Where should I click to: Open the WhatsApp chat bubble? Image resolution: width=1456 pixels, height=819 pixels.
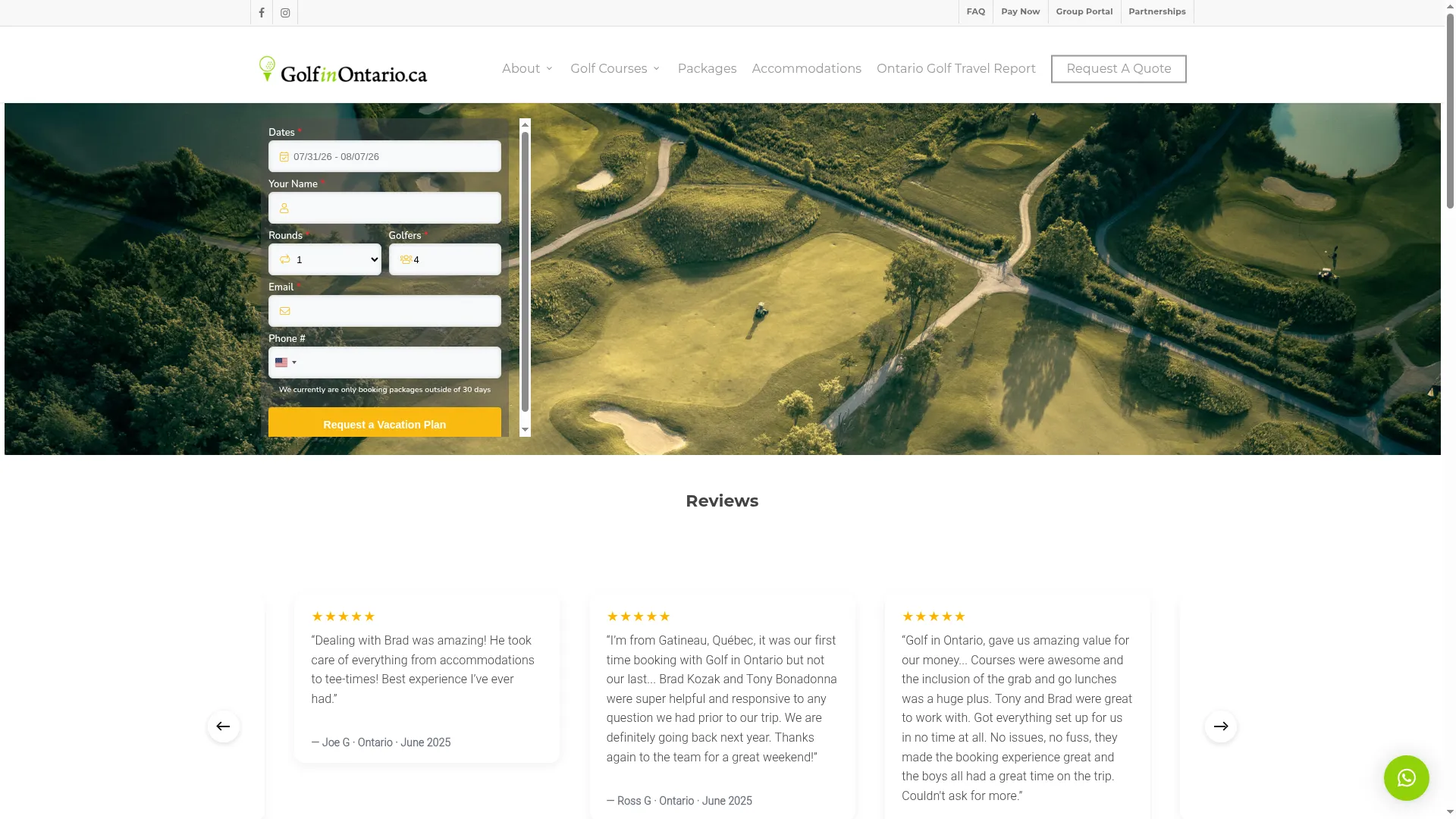pyautogui.click(x=1406, y=778)
